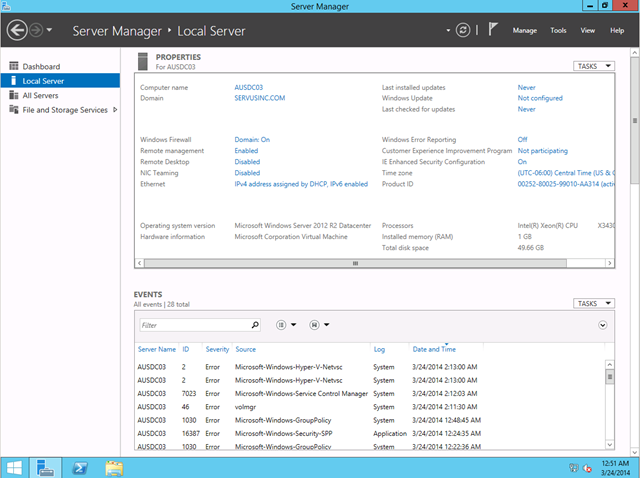This screenshot has width=640, height=478.
Task: Select Local Server in the sidebar
Action: point(60,81)
